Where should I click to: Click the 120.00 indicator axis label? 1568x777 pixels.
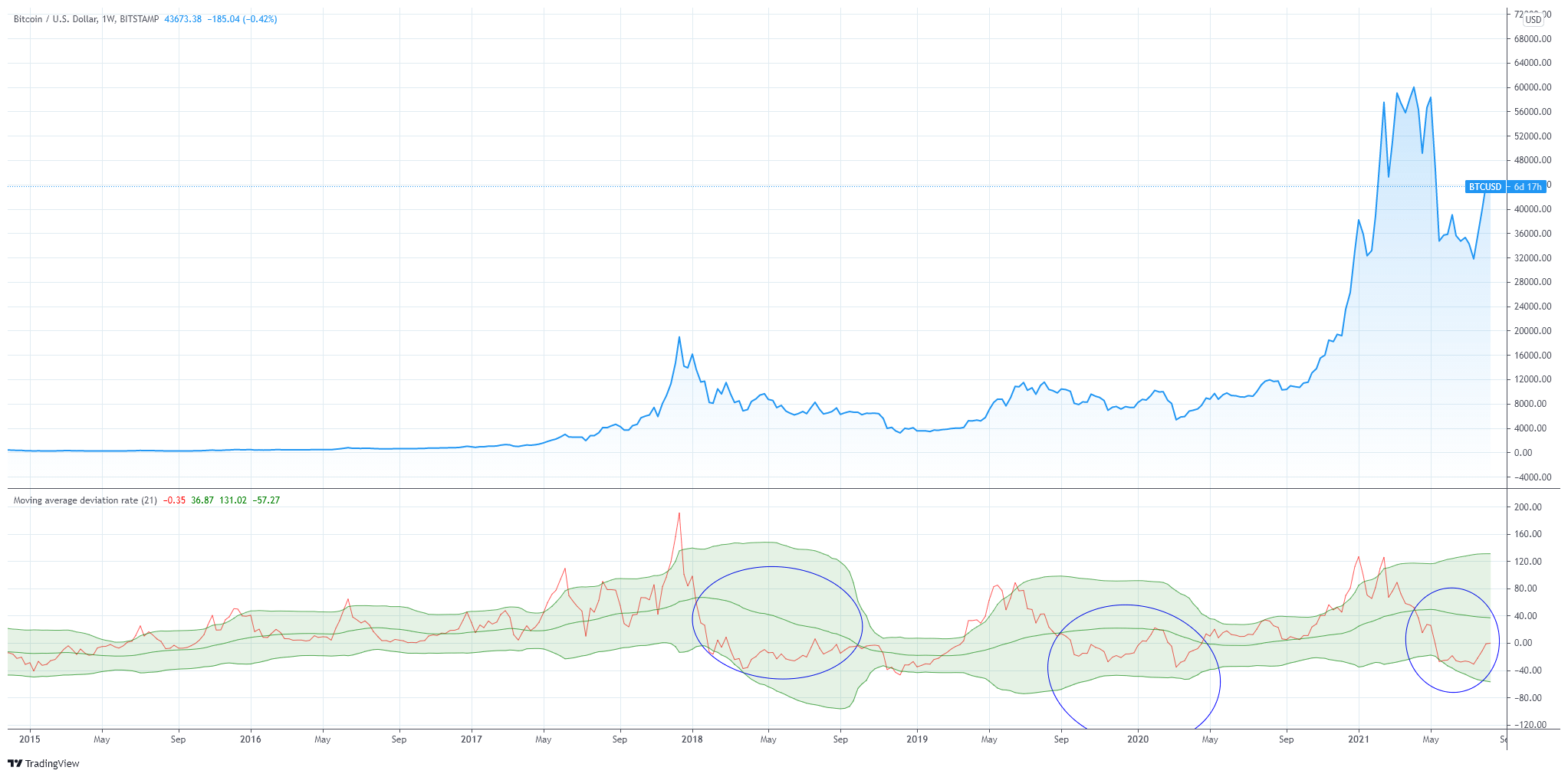point(1529,562)
